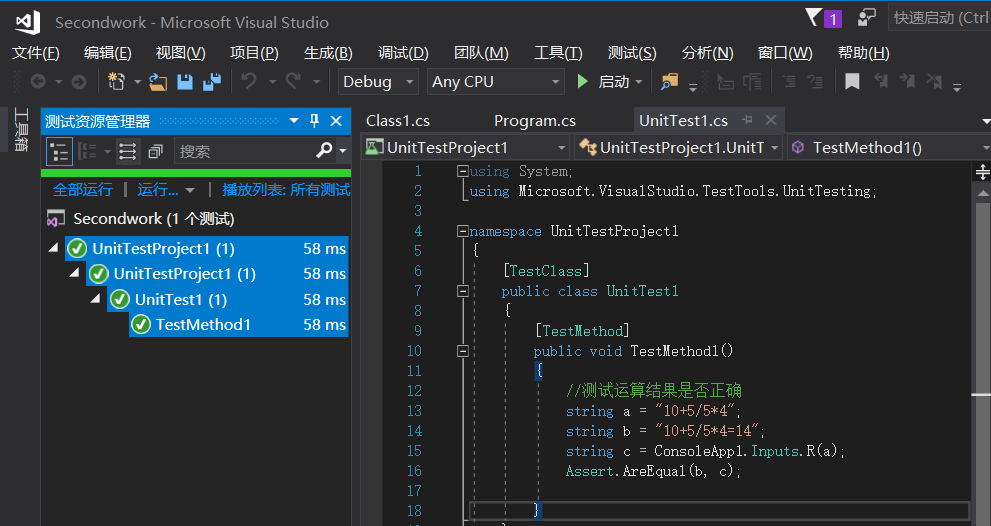
Task: Click the undo icon
Action: pos(250,82)
